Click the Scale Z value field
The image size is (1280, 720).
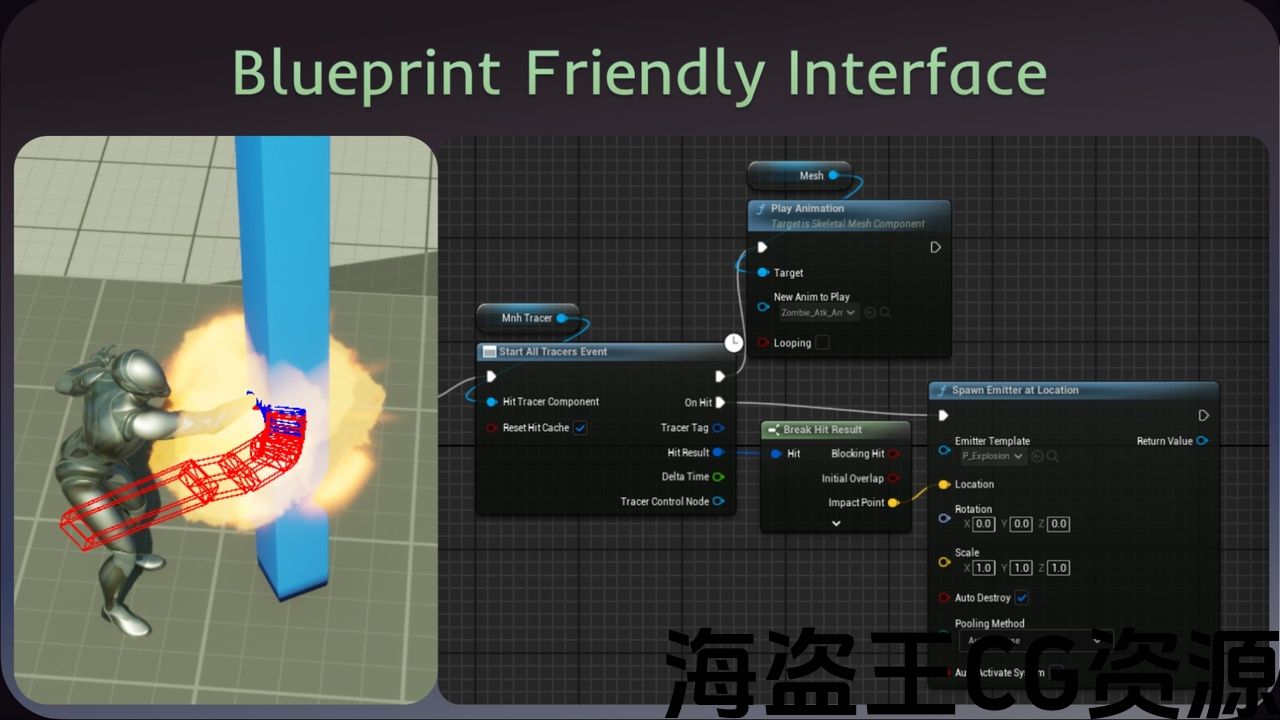(x=1058, y=568)
